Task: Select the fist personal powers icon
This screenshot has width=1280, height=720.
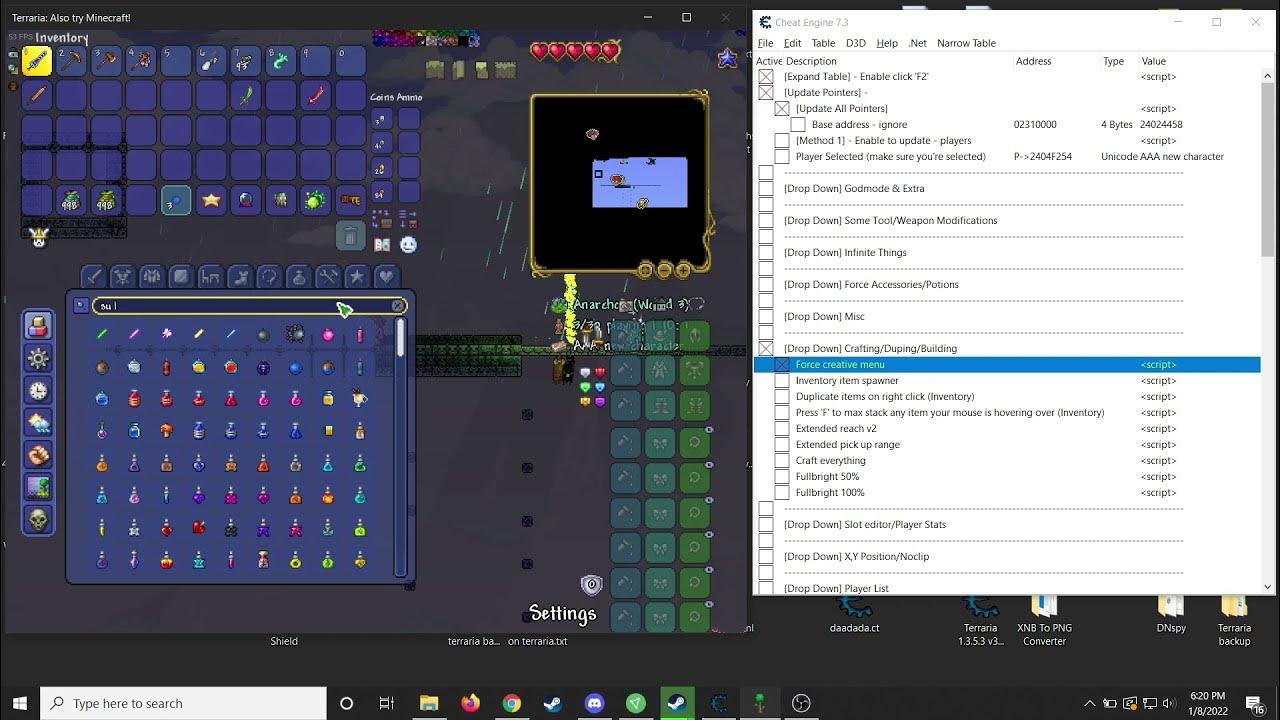Action: pos(37,454)
